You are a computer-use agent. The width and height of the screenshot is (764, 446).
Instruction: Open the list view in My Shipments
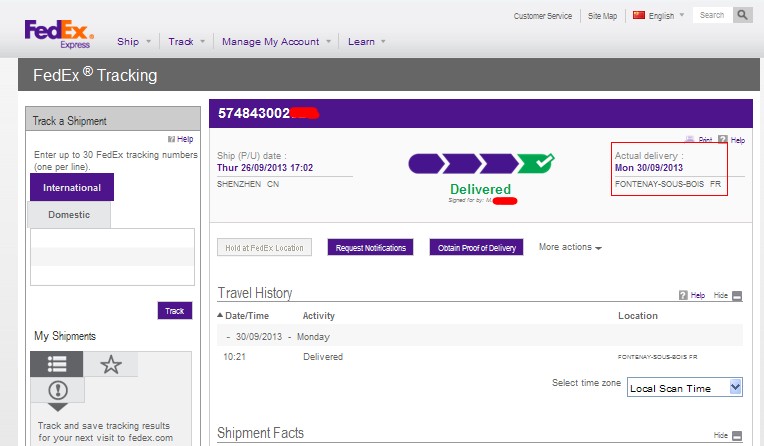57,364
